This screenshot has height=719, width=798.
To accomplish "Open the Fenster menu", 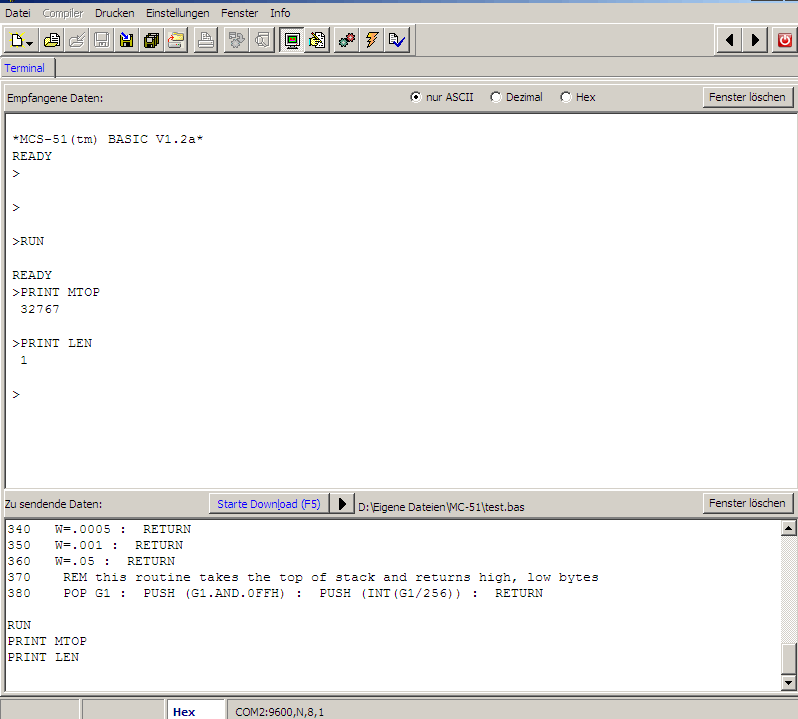I will pyautogui.click(x=239, y=13).
